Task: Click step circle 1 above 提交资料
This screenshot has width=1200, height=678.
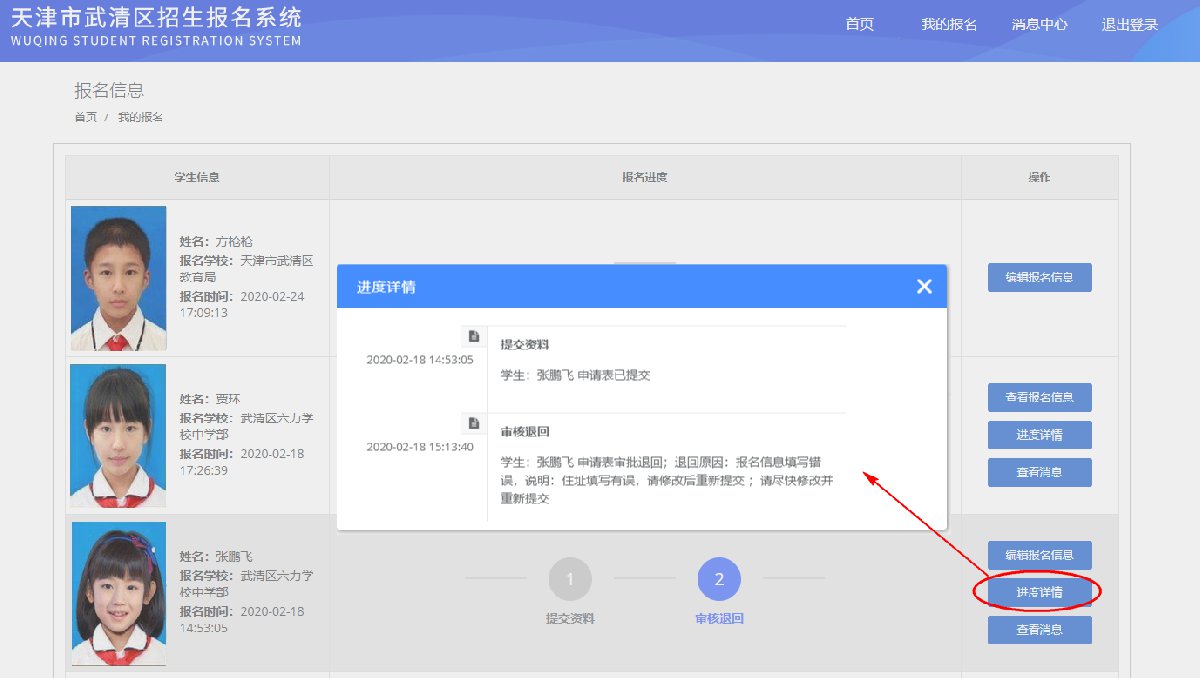Action: point(570,579)
